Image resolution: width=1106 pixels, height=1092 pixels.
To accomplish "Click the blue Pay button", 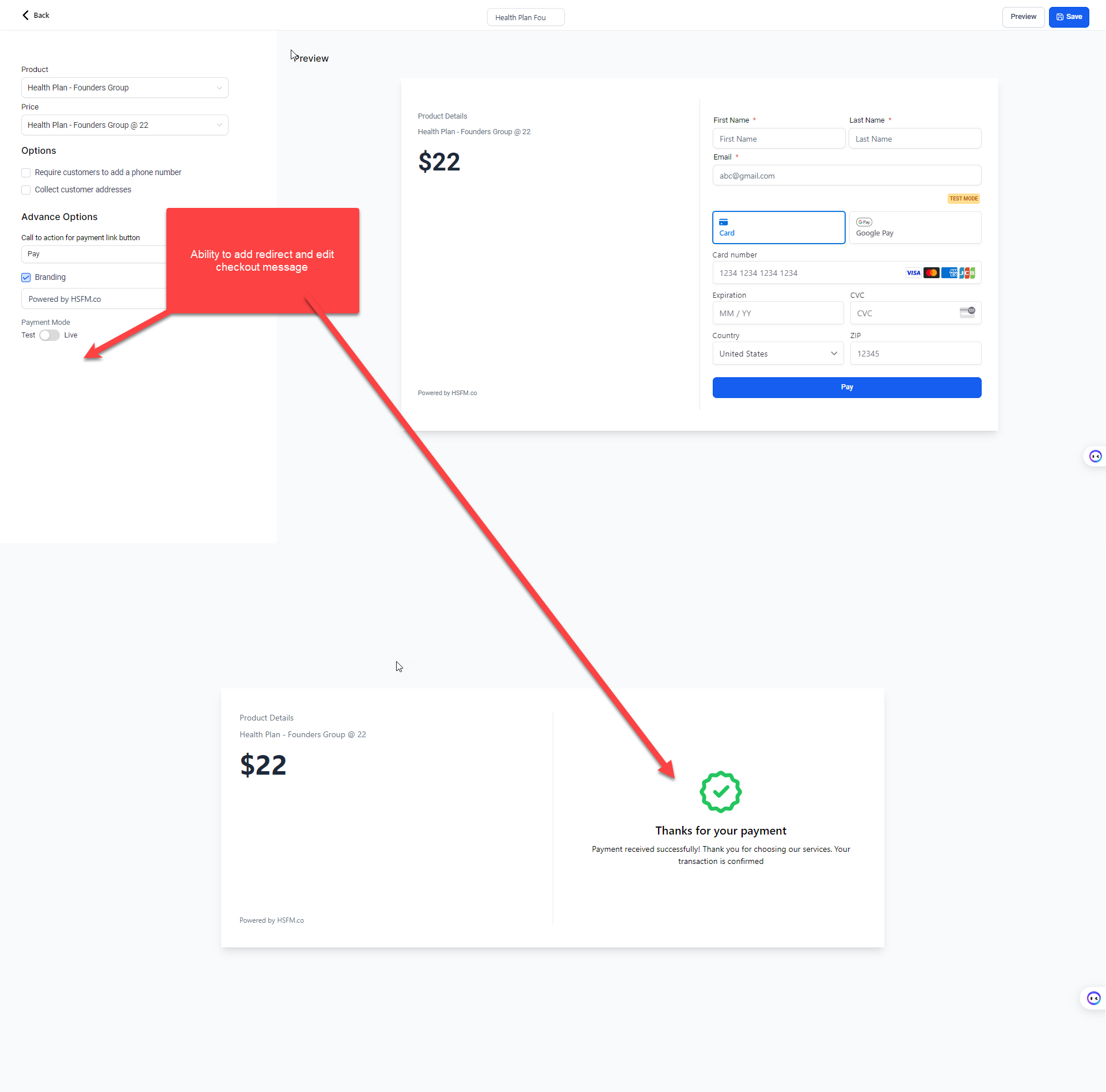I will pyautogui.click(x=847, y=388).
